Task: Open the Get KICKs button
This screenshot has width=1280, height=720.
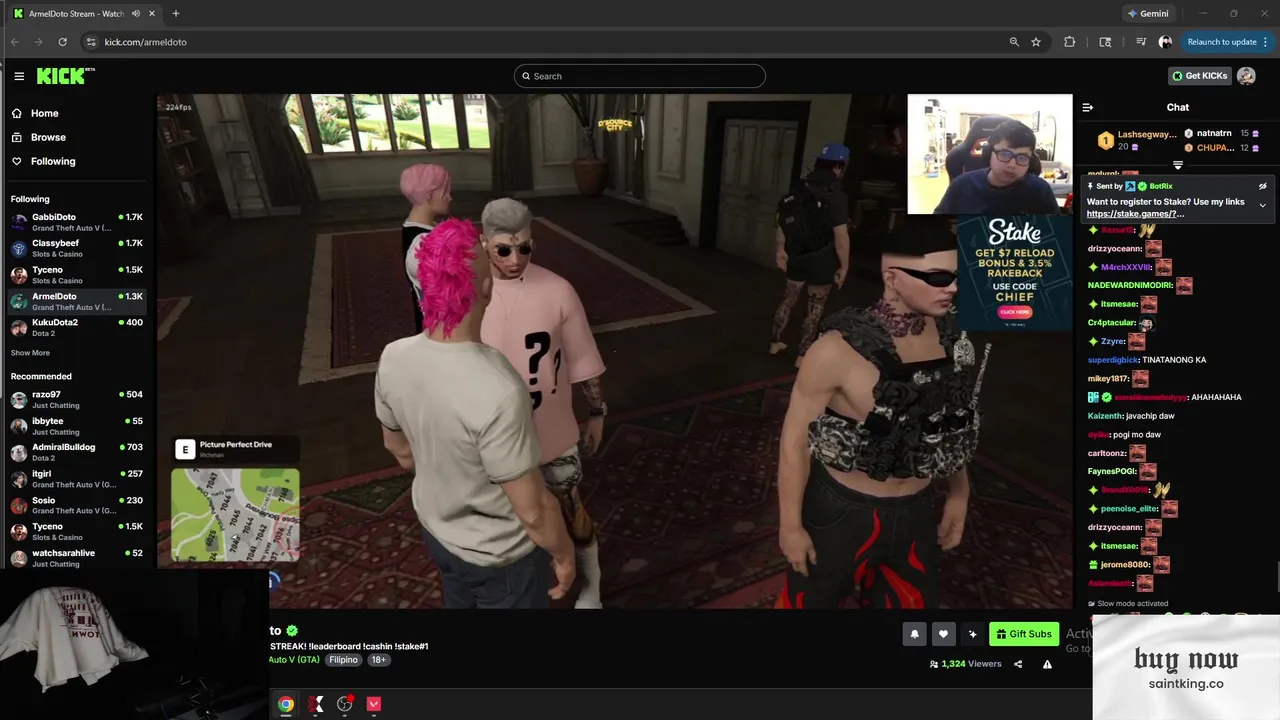Action: tap(1199, 76)
